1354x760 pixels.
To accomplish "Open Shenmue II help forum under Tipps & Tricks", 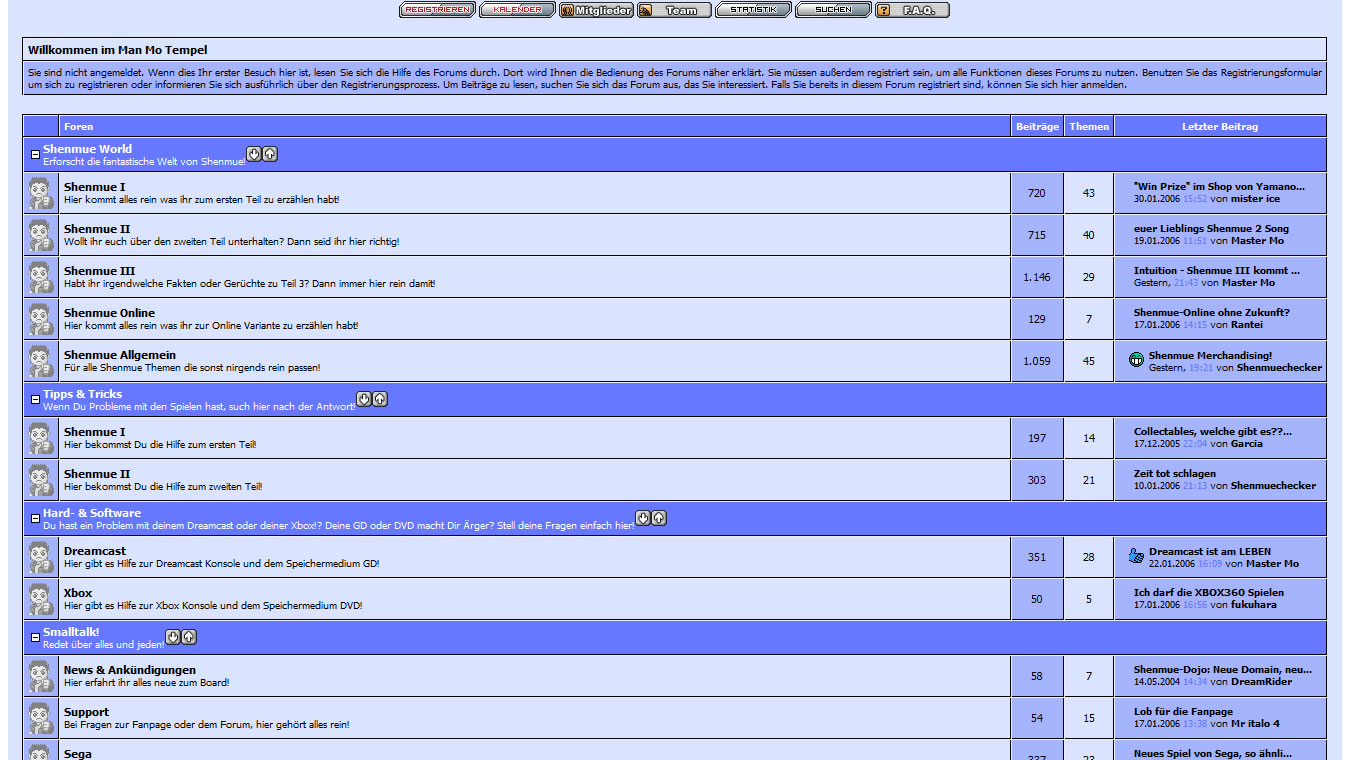I will click(97, 474).
